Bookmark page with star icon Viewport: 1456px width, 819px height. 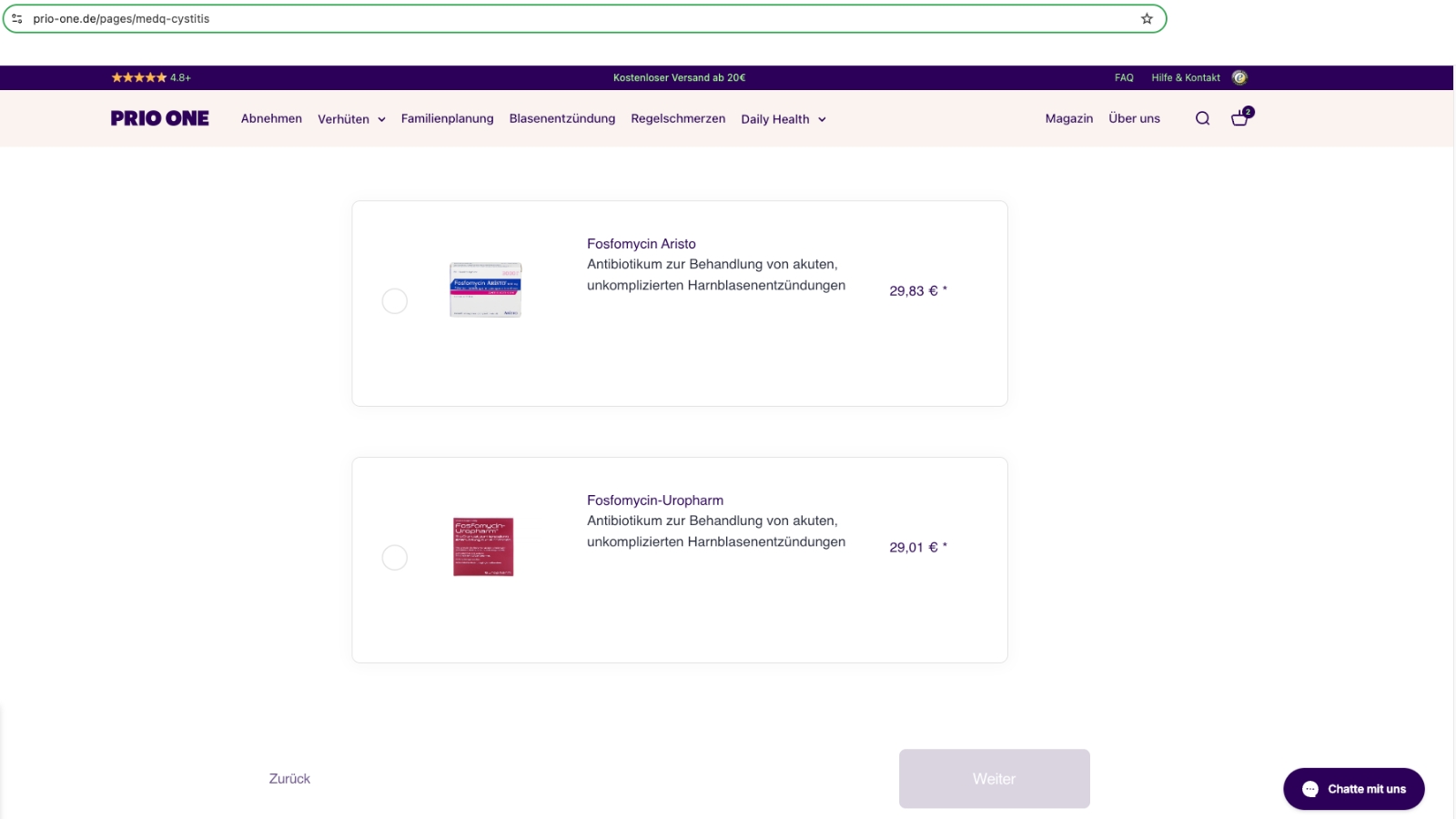(x=1147, y=19)
